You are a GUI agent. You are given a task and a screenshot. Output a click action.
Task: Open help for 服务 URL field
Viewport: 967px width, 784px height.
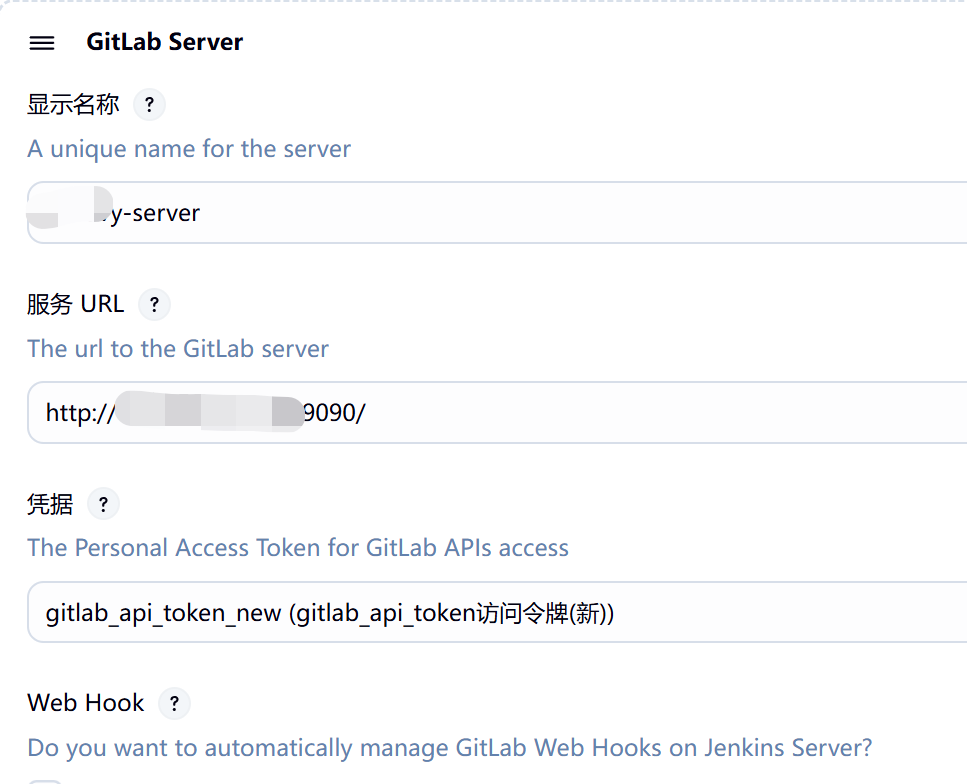coord(154,305)
